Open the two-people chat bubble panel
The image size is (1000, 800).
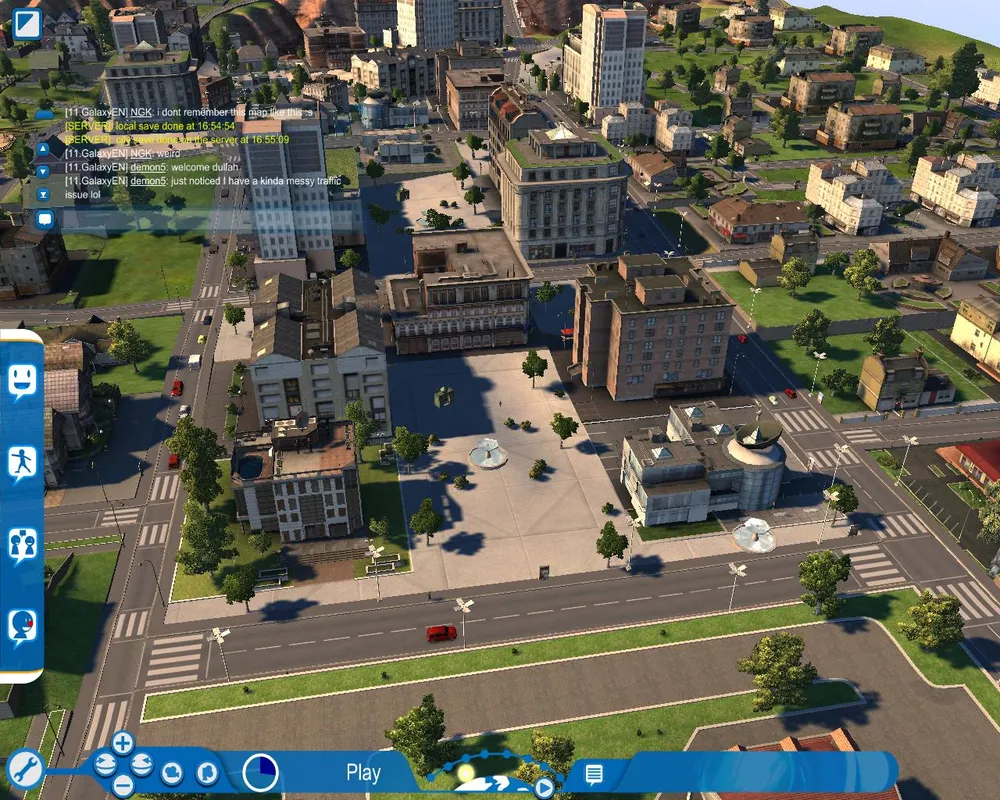pos(23,545)
